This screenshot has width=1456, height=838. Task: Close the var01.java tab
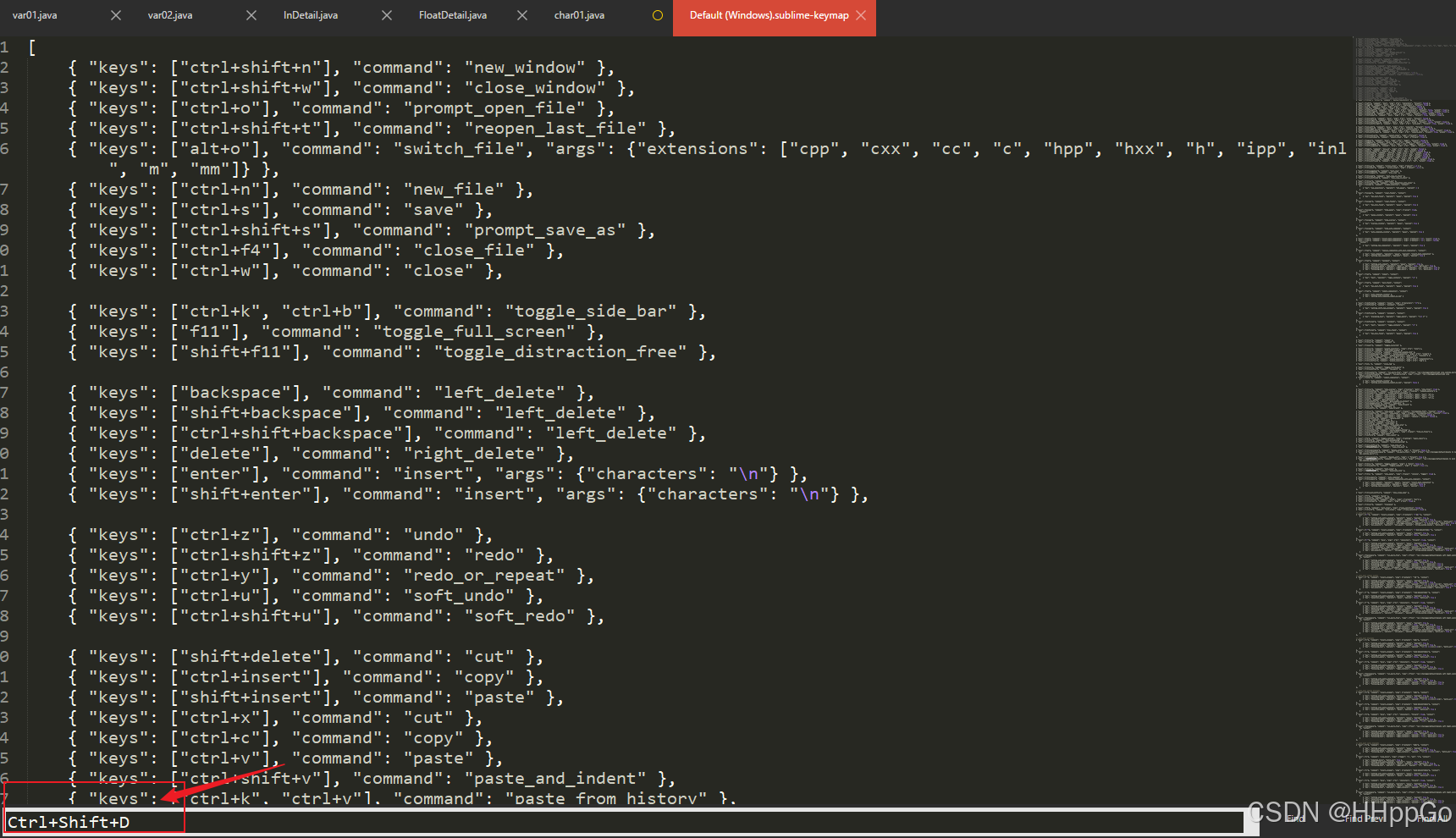click(116, 15)
